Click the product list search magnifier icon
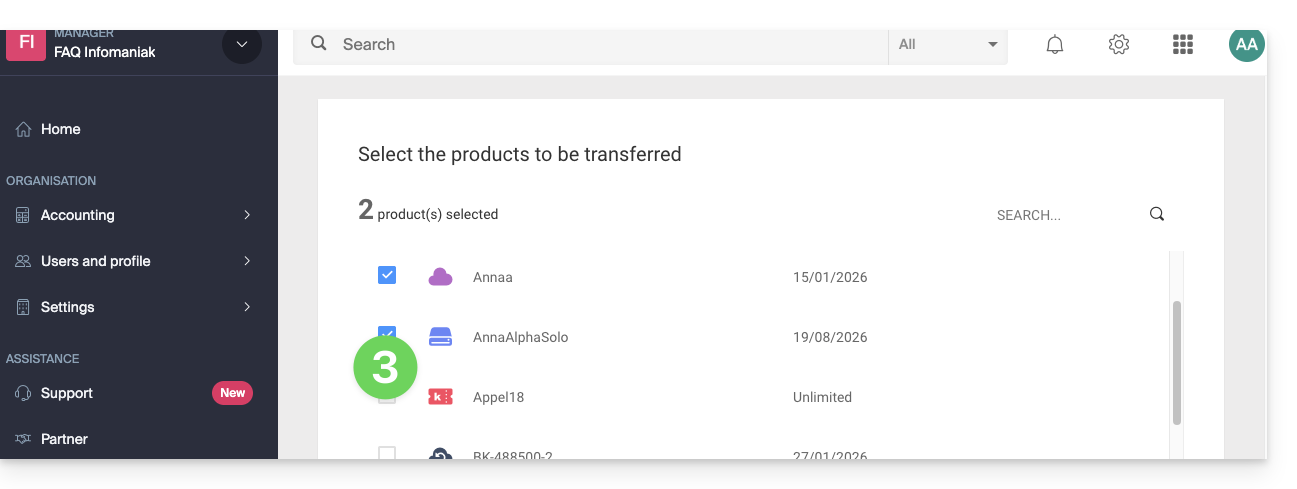 click(x=1157, y=214)
